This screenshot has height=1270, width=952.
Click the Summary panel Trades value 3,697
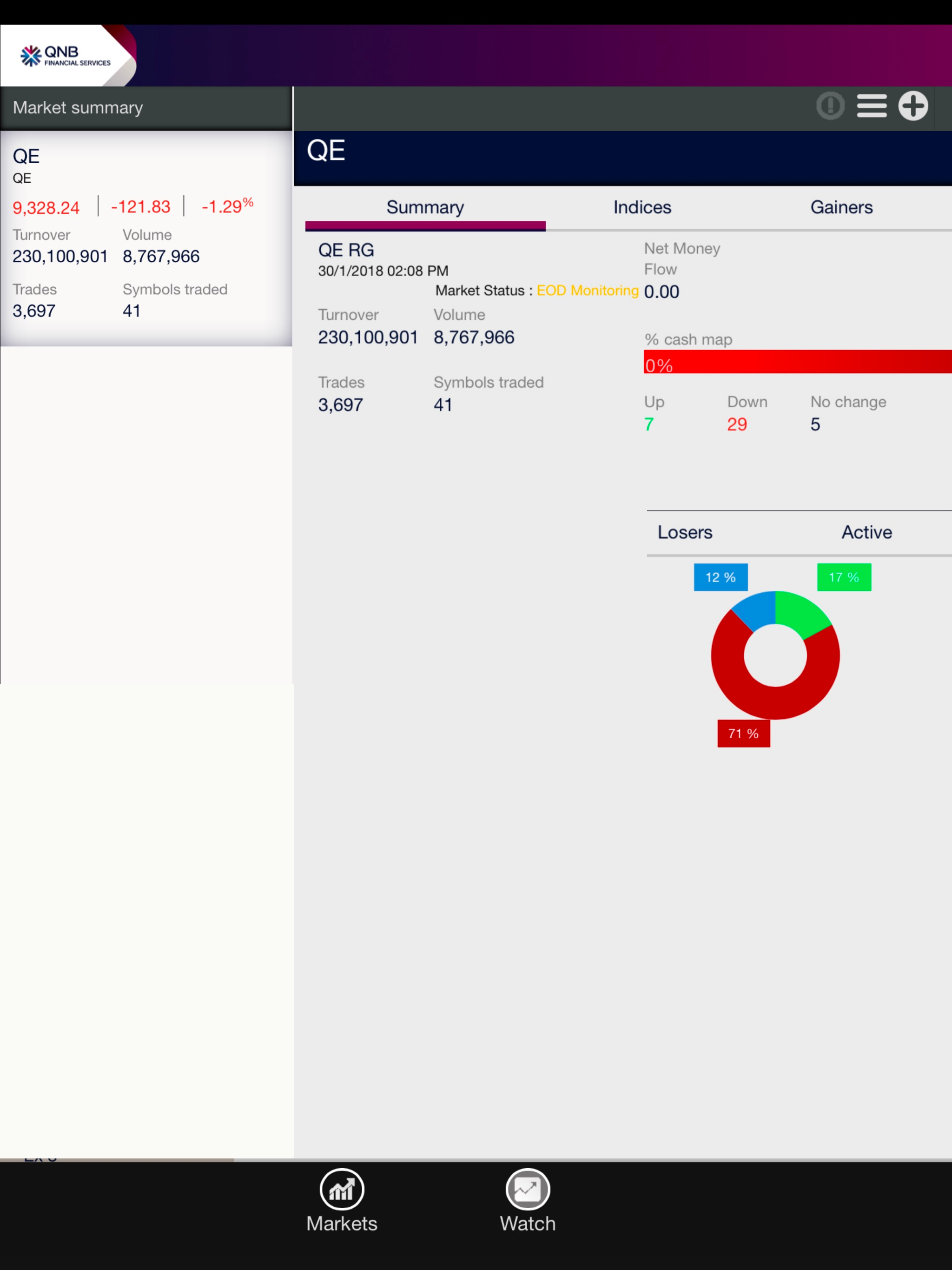(340, 405)
